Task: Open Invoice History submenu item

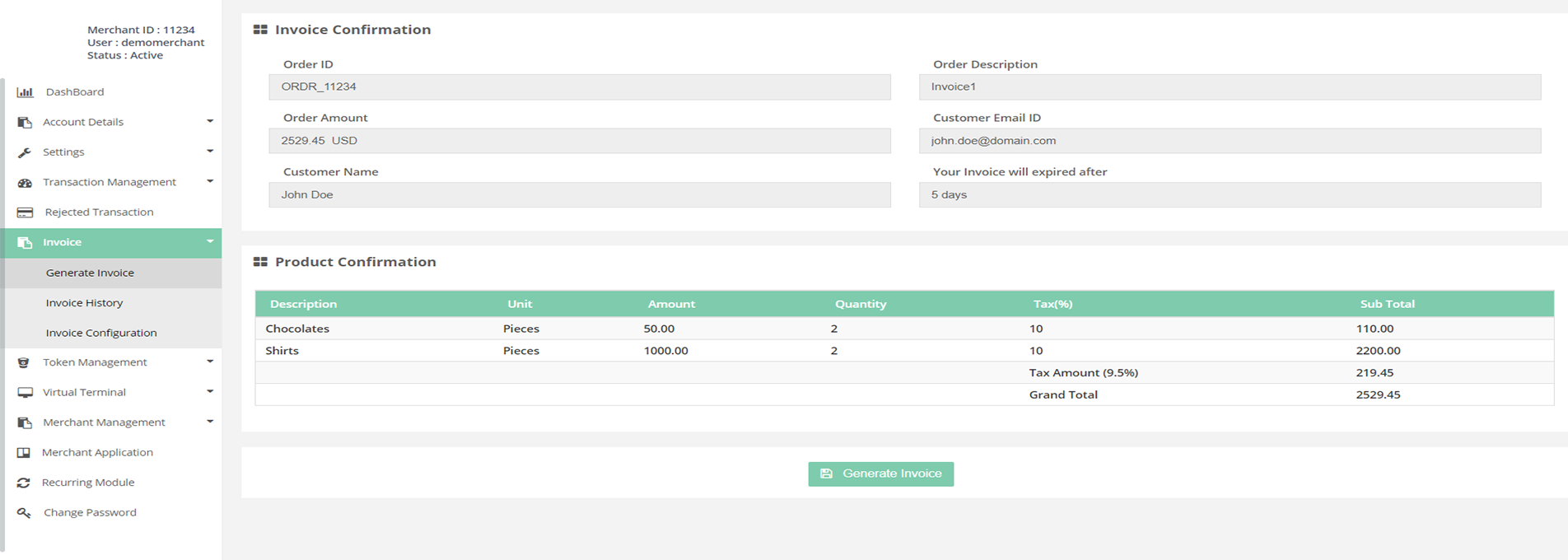Action: point(84,303)
